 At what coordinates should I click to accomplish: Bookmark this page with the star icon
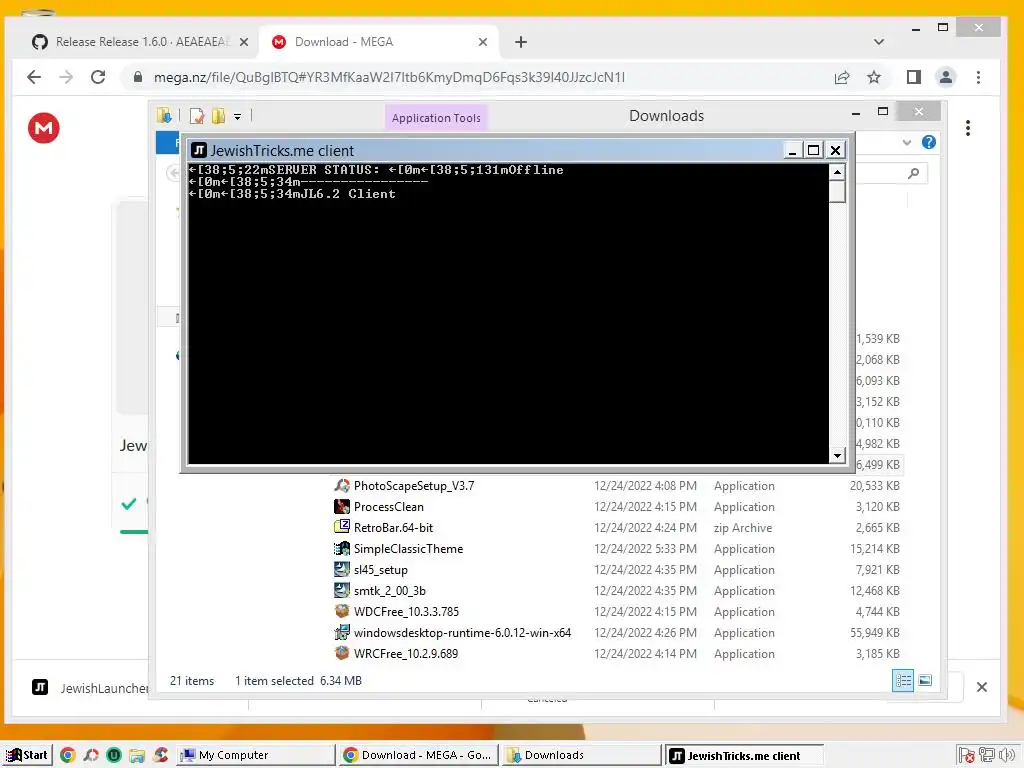874,77
